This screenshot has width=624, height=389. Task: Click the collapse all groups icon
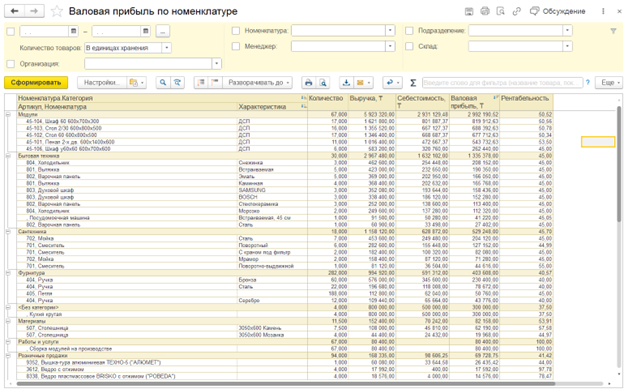click(215, 82)
